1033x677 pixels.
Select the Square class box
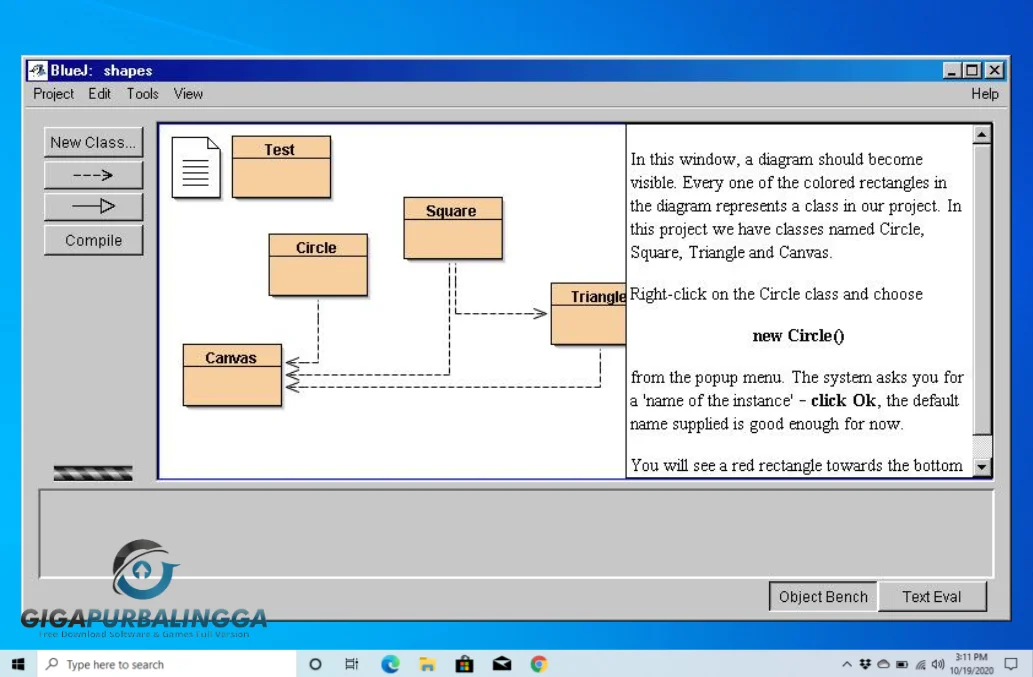point(452,228)
